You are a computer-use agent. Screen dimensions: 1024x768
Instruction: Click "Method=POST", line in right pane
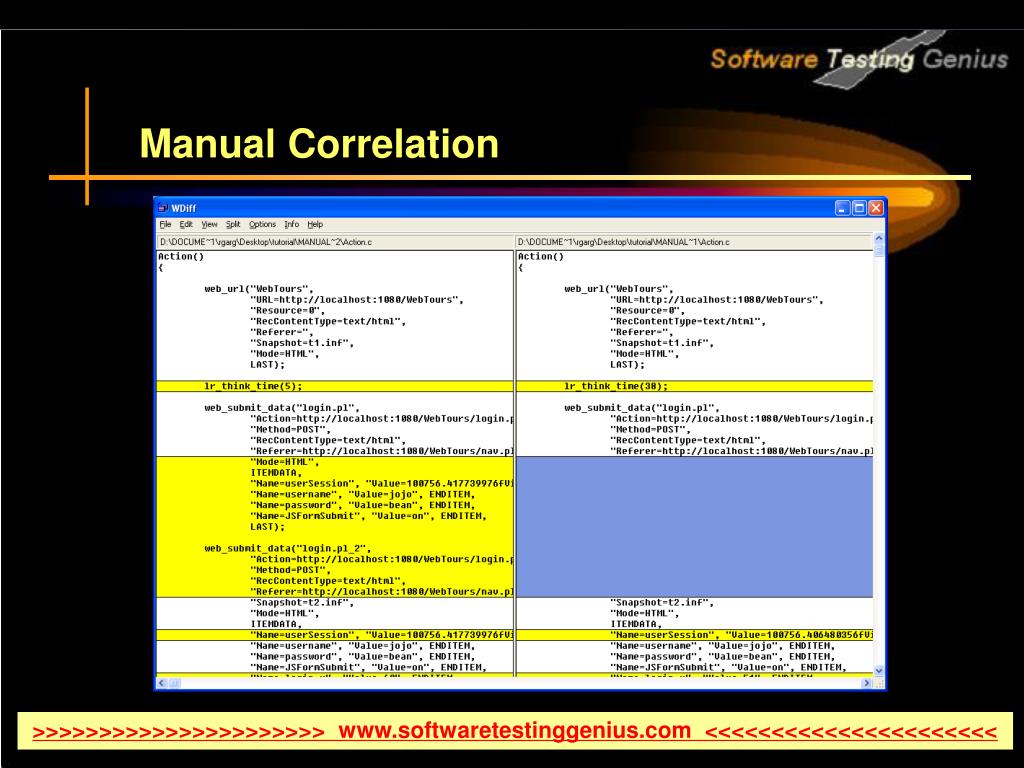tap(650, 429)
